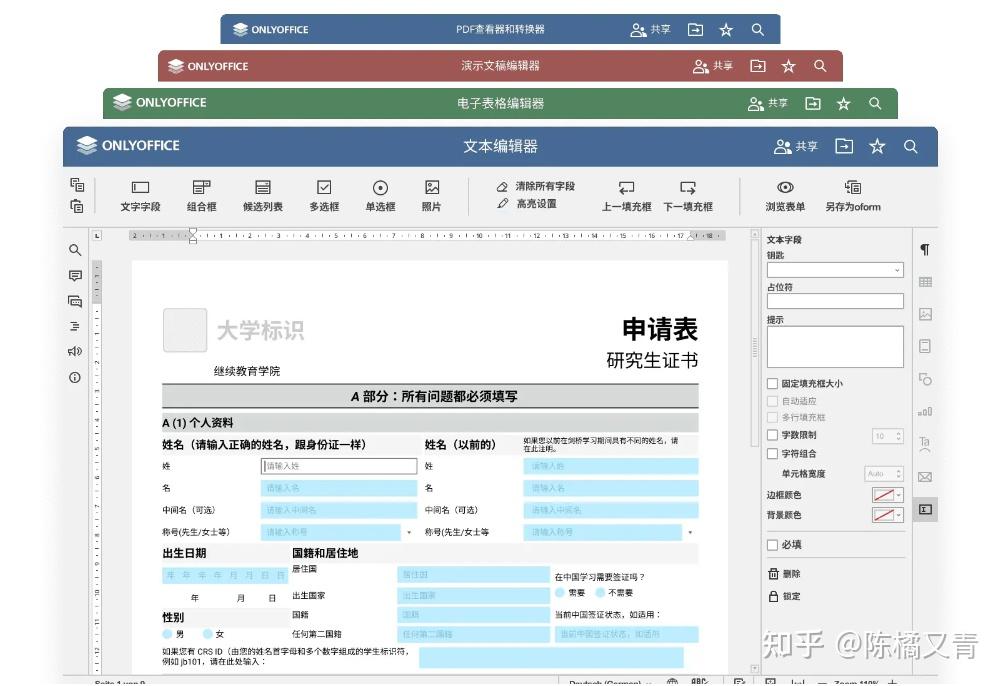Click the 占位符 placeholder input box
The height and width of the screenshot is (686, 1005).
(835, 301)
